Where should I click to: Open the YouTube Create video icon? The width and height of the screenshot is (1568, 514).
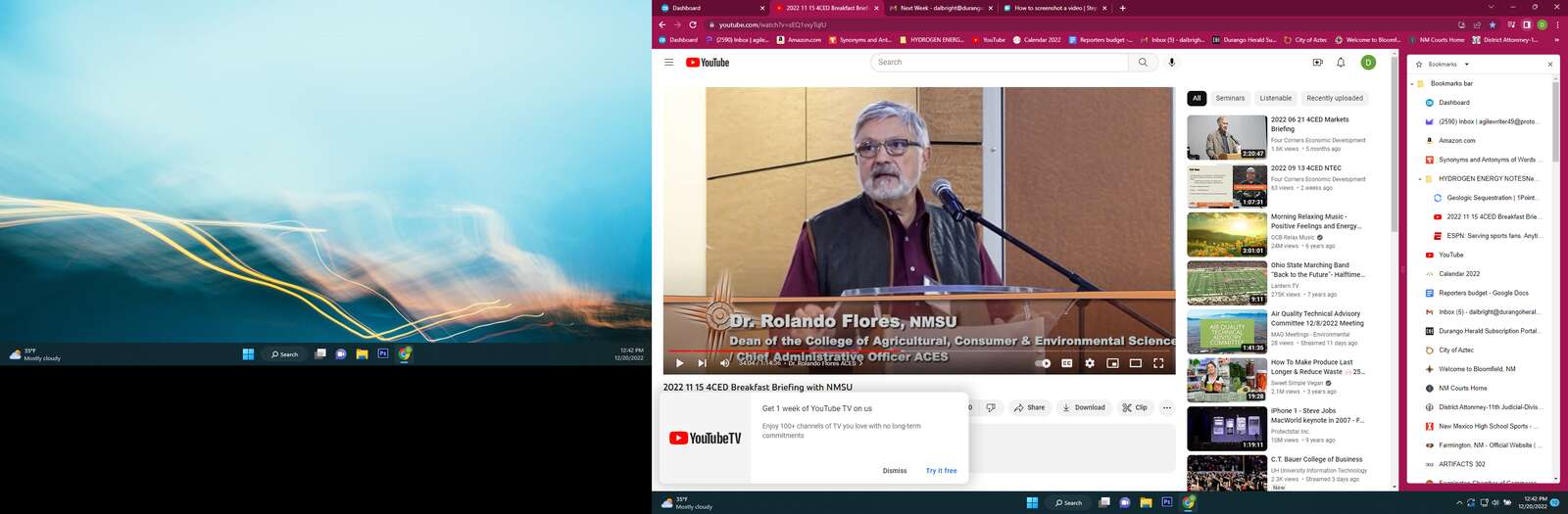(1317, 63)
